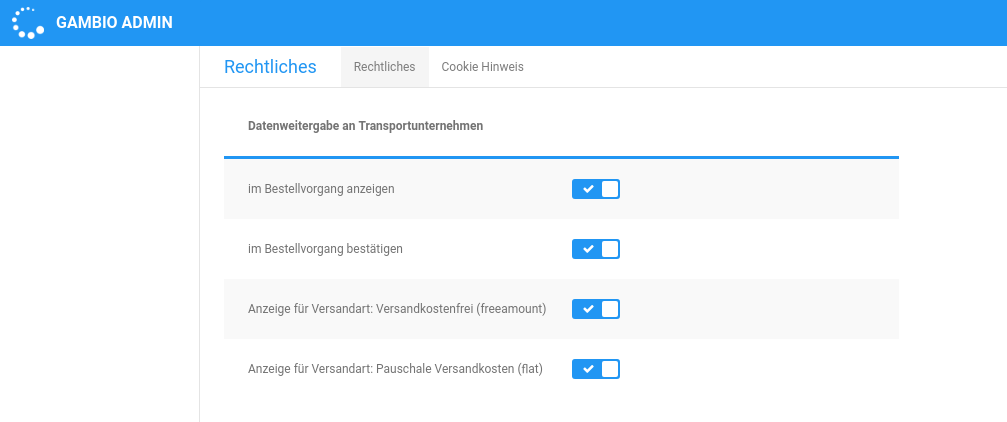The width and height of the screenshot is (1007, 422).
Task: Click the empty left sidebar panel
Action: click(x=99, y=230)
